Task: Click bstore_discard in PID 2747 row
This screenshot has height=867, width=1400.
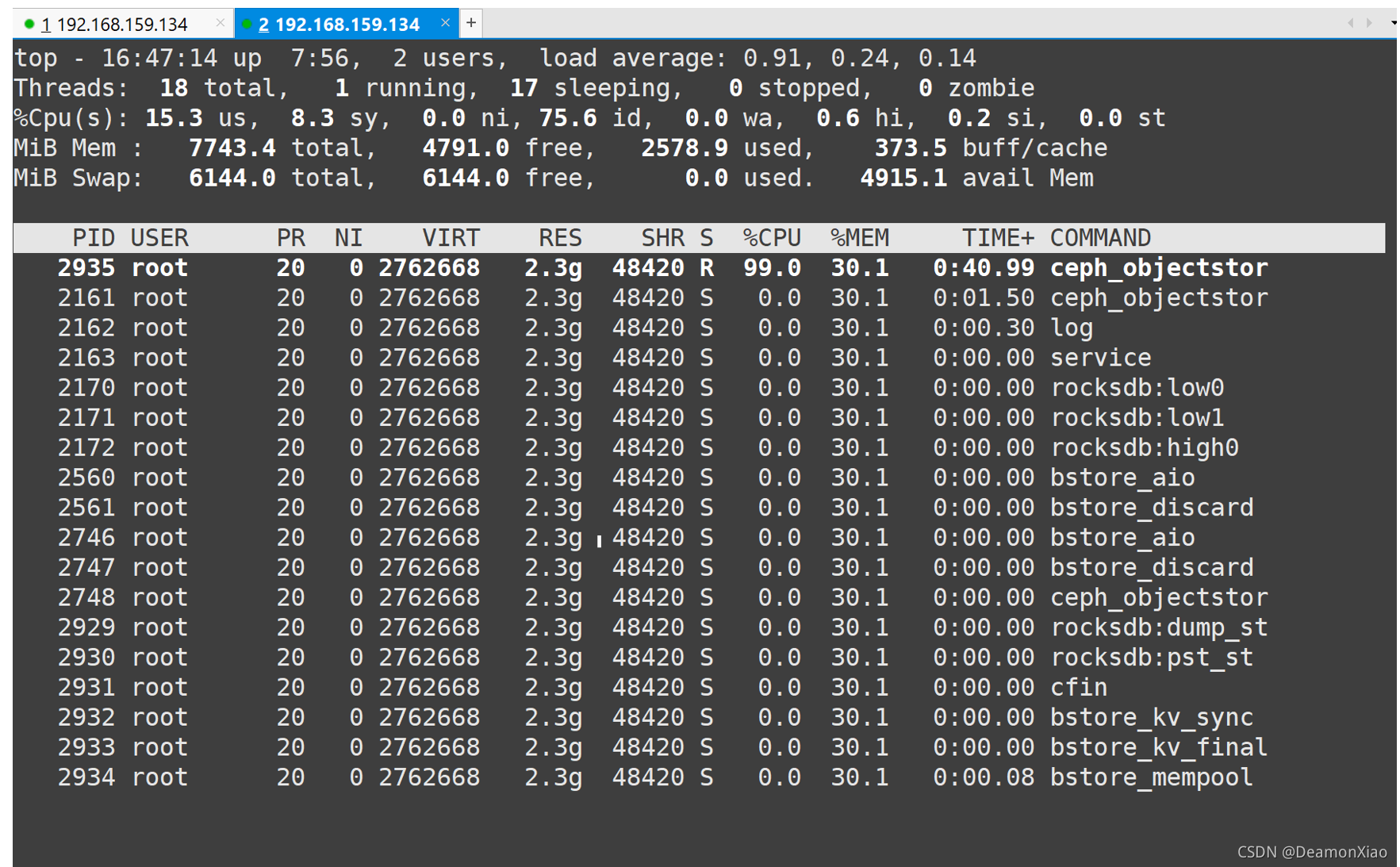Action: pos(1152,568)
